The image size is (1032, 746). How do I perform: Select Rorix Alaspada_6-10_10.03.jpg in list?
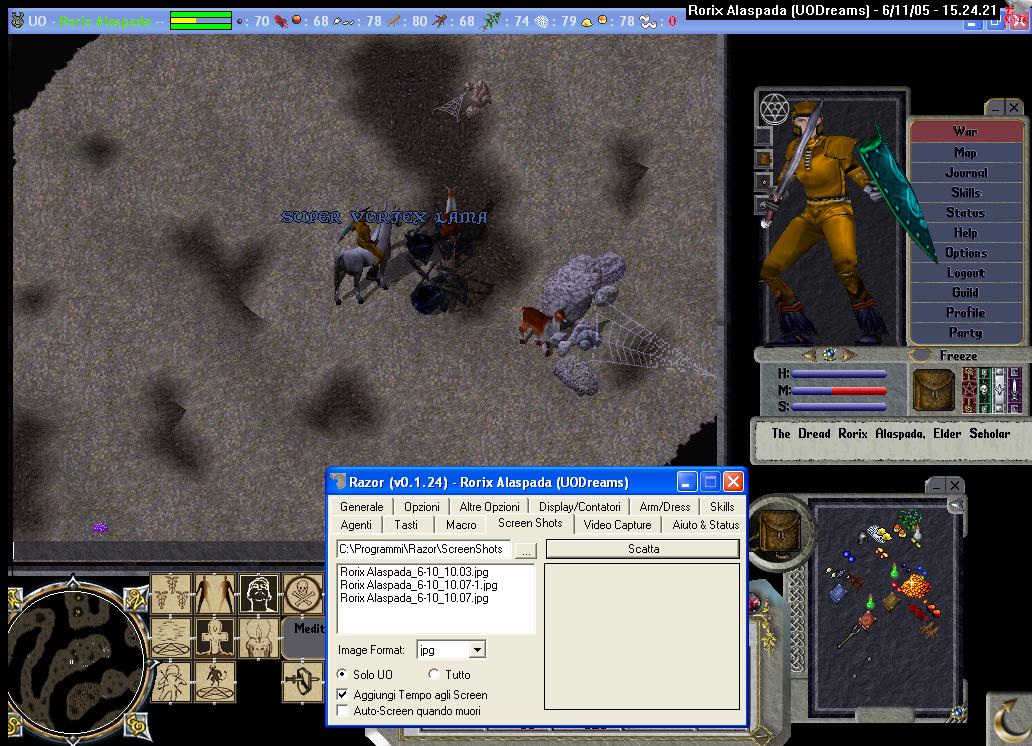[x=414, y=572]
